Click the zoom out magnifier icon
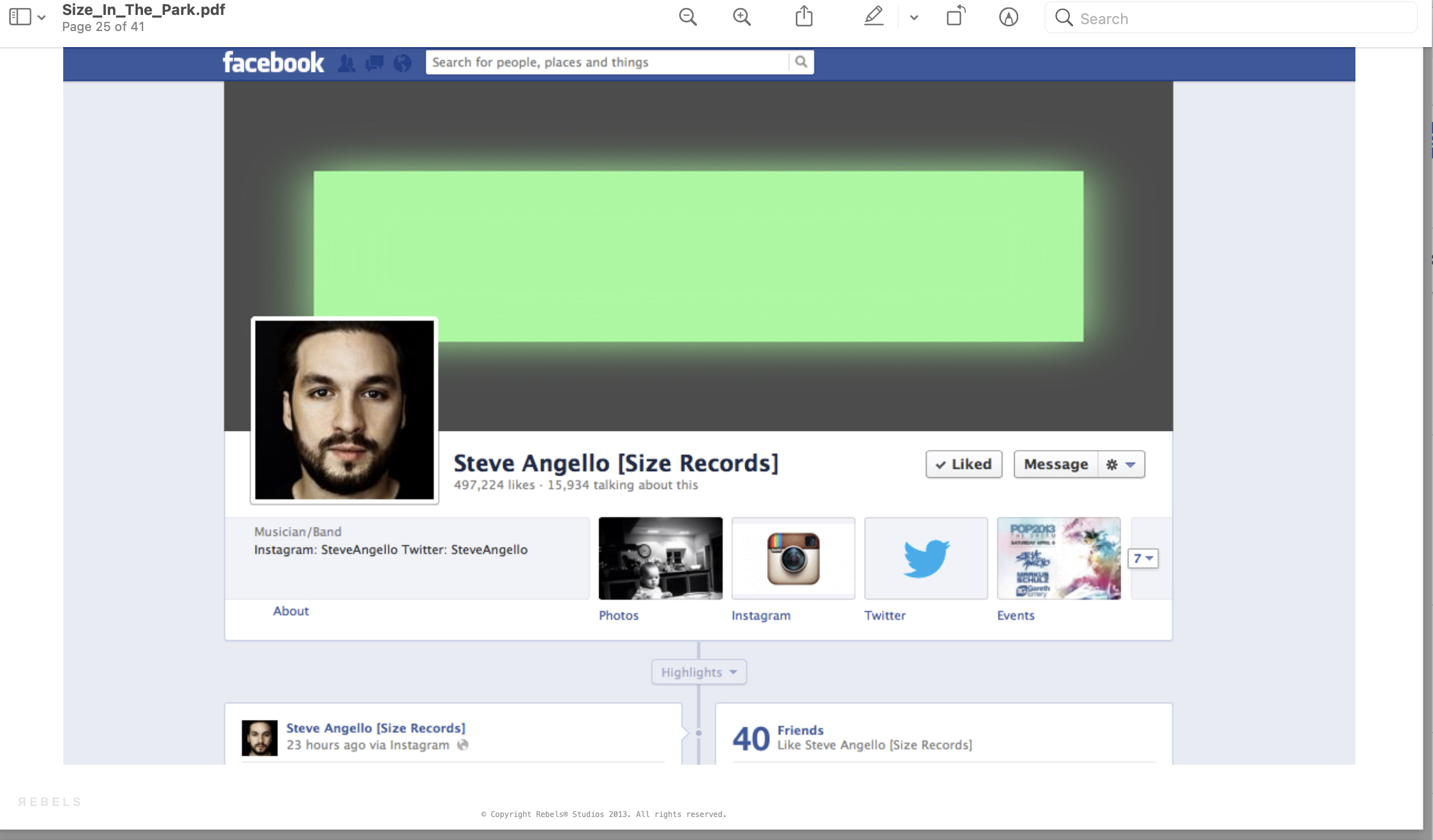1433x840 pixels. click(x=687, y=17)
